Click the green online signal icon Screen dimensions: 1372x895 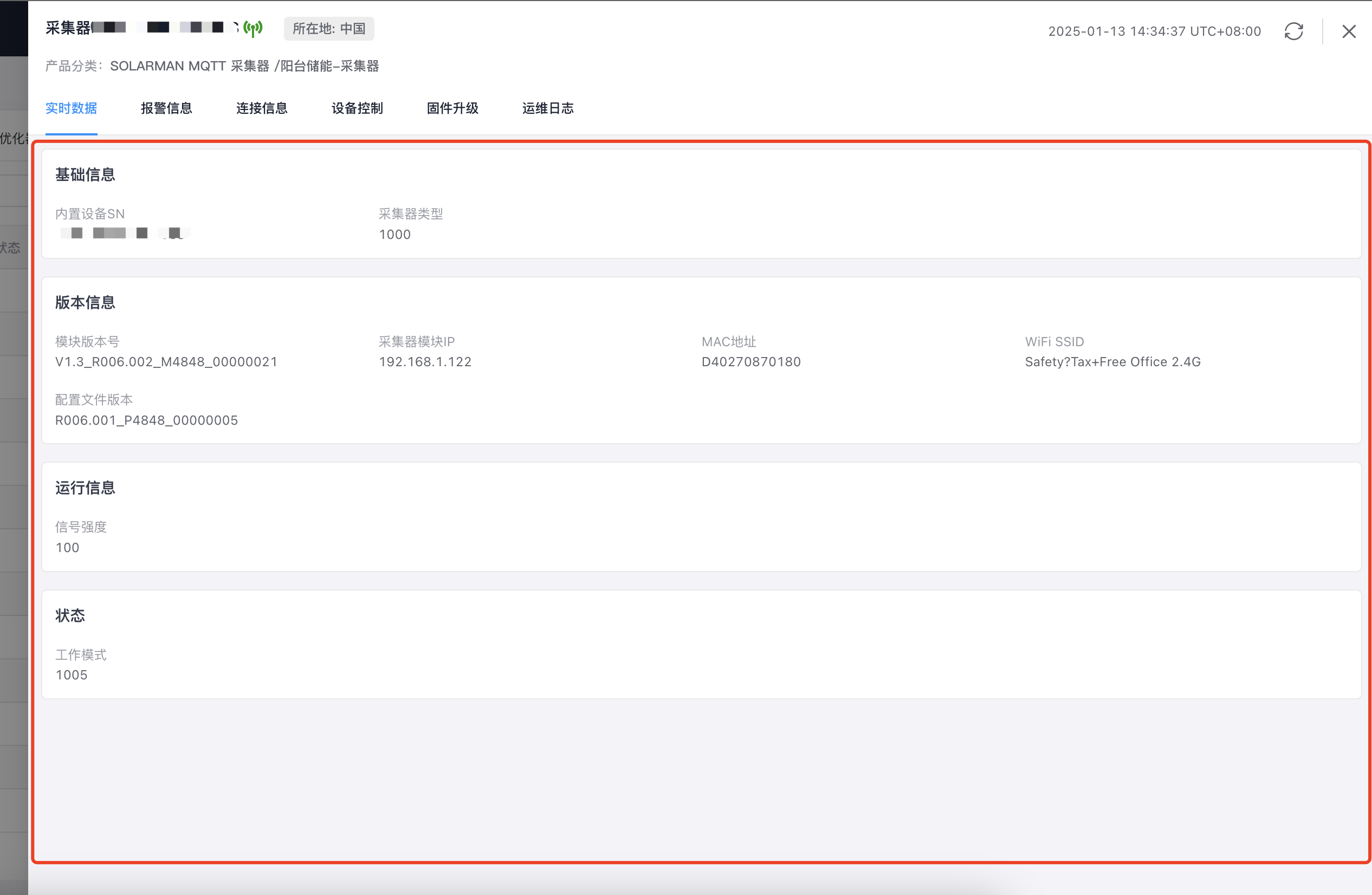(253, 28)
